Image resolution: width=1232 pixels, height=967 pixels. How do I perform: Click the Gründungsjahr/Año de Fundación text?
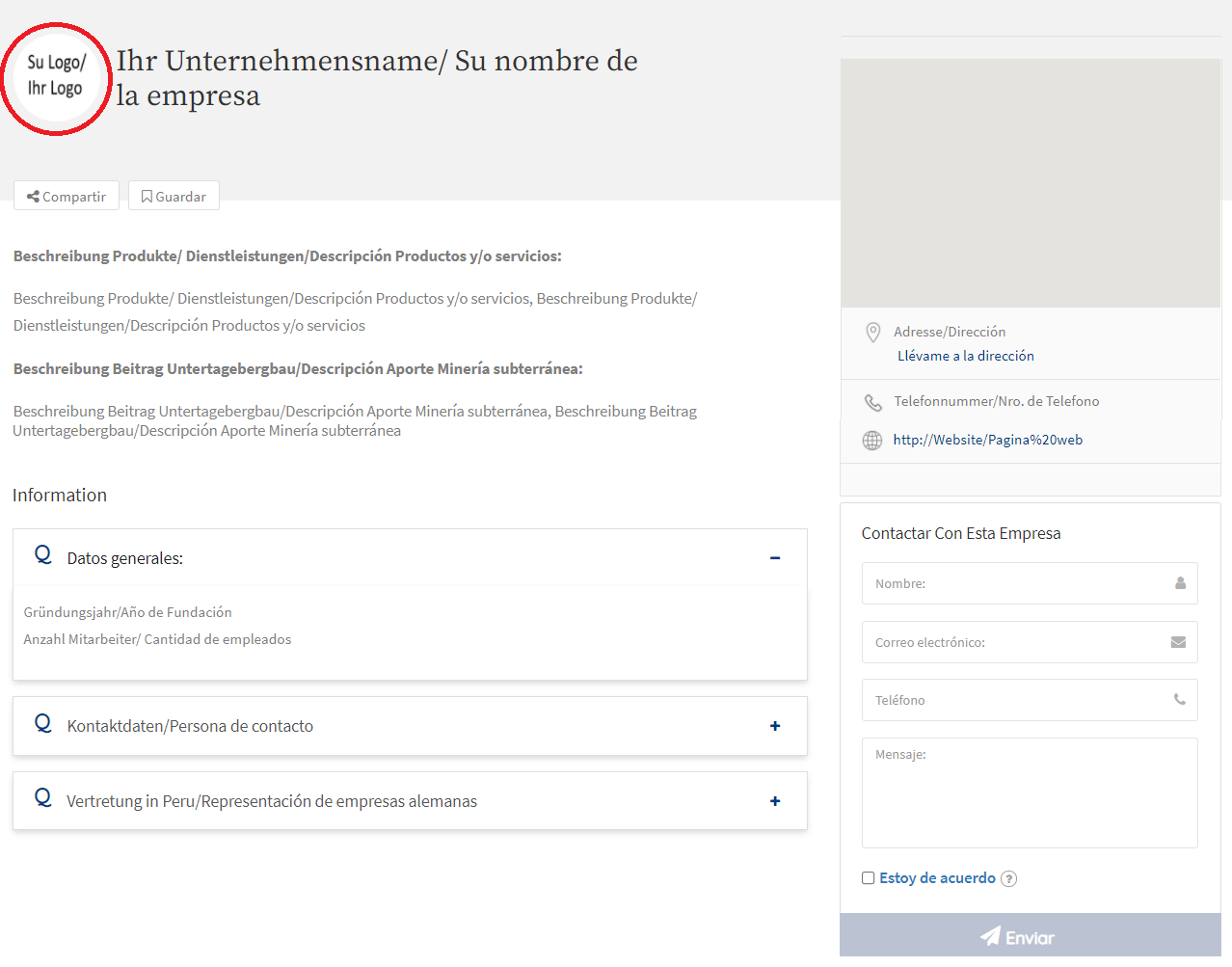127,612
